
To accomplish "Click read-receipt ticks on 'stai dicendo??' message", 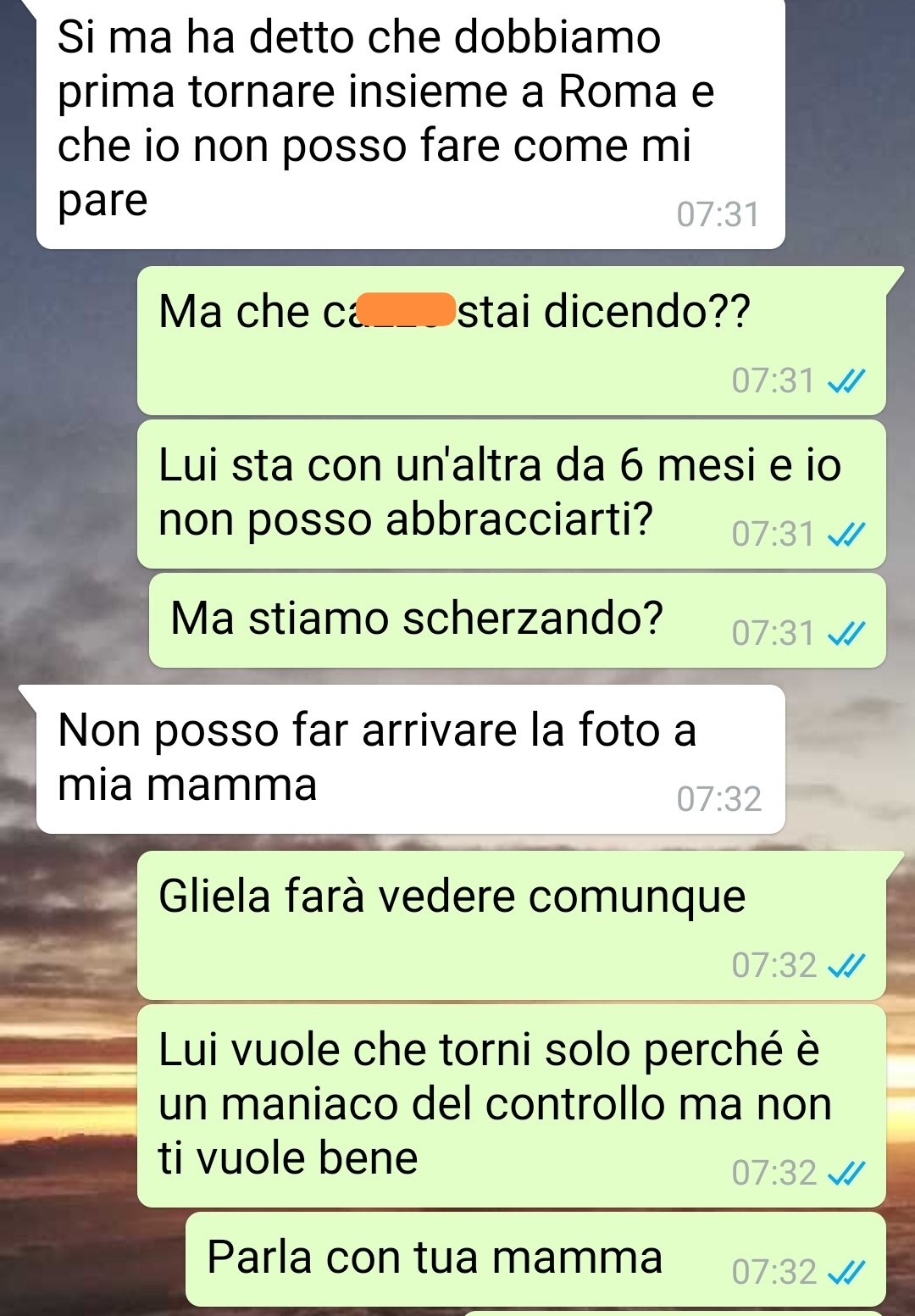I will (x=846, y=381).
